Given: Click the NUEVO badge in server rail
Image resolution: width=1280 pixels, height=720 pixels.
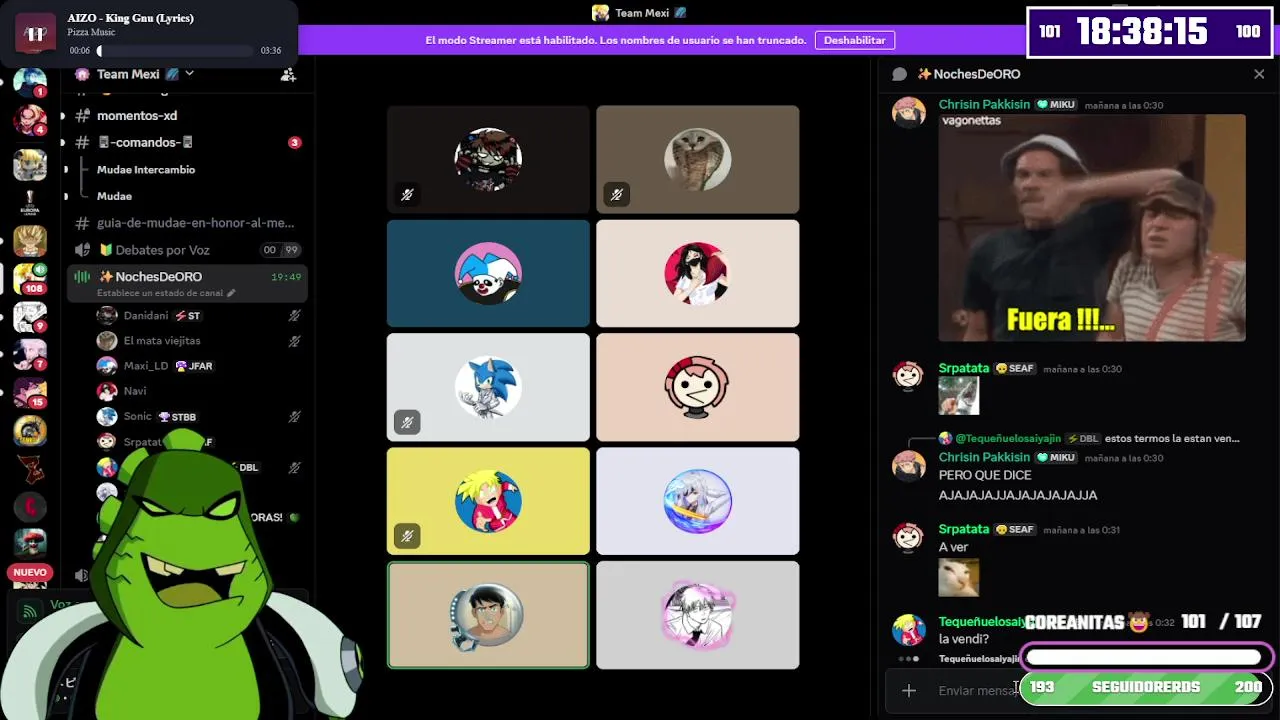Looking at the screenshot, I should pos(30,573).
